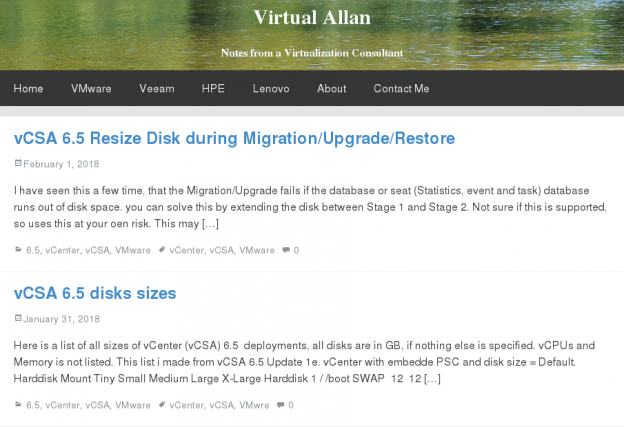The height and width of the screenshot is (427, 624).
Task: Click the category folder icon under the Resize Disk post
Action: tap(18, 250)
